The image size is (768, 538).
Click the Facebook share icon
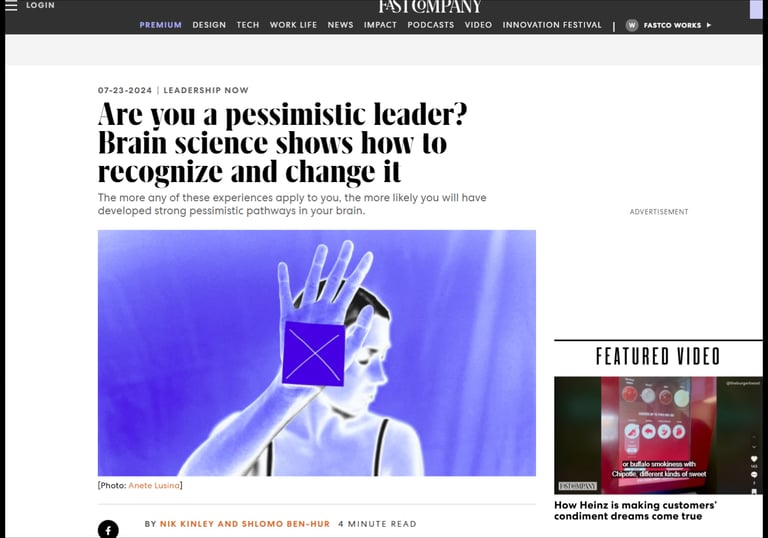point(108,529)
